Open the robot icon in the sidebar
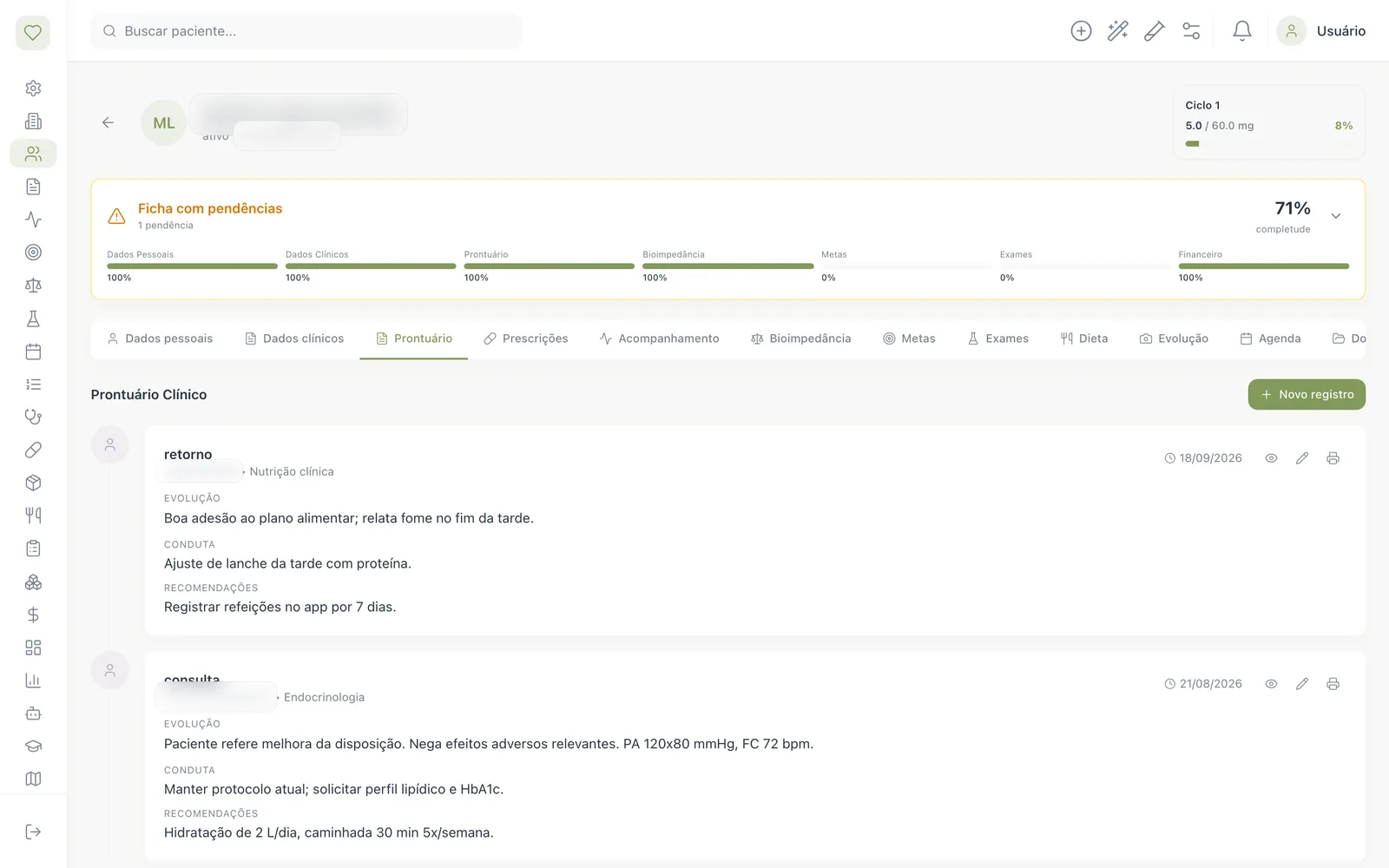The height and width of the screenshot is (868, 1389). (x=33, y=713)
